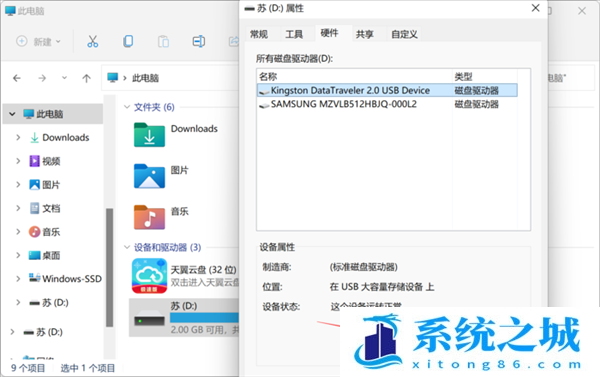The height and width of the screenshot is (377, 600).
Task: Click the navigation pane vertical scrollbar
Action: 109,267
